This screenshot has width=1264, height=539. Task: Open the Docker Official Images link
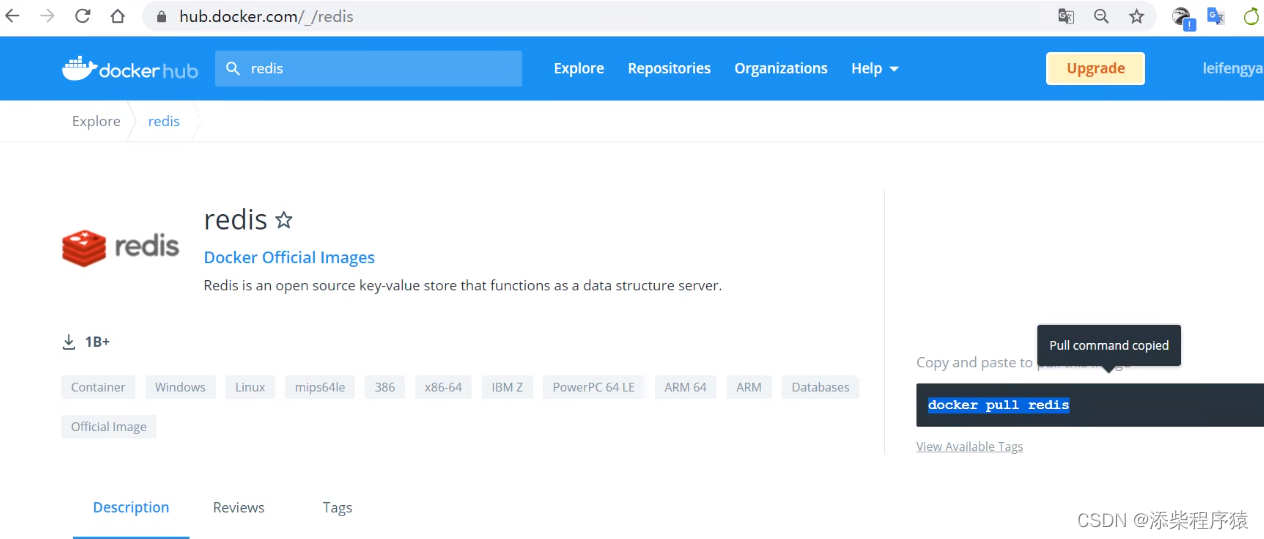(289, 257)
